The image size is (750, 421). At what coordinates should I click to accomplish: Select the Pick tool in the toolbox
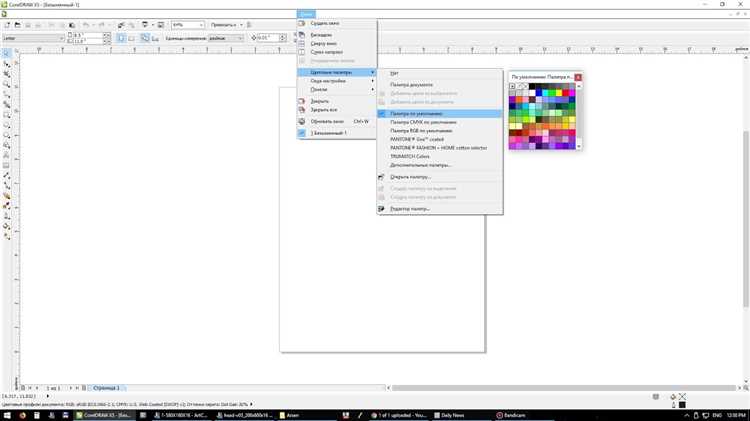(7, 51)
